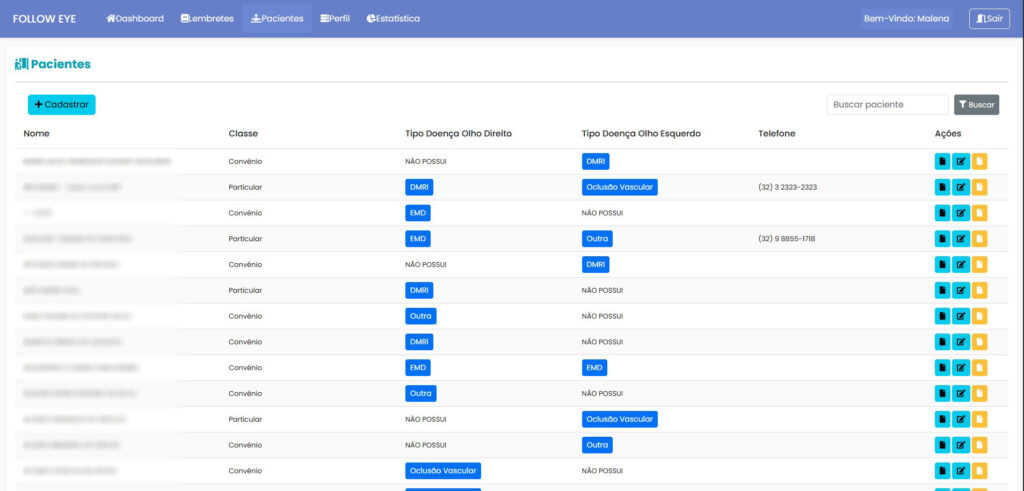1024x491 pixels.
Task: Select the Perfil navigation item
Action: pos(335,19)
